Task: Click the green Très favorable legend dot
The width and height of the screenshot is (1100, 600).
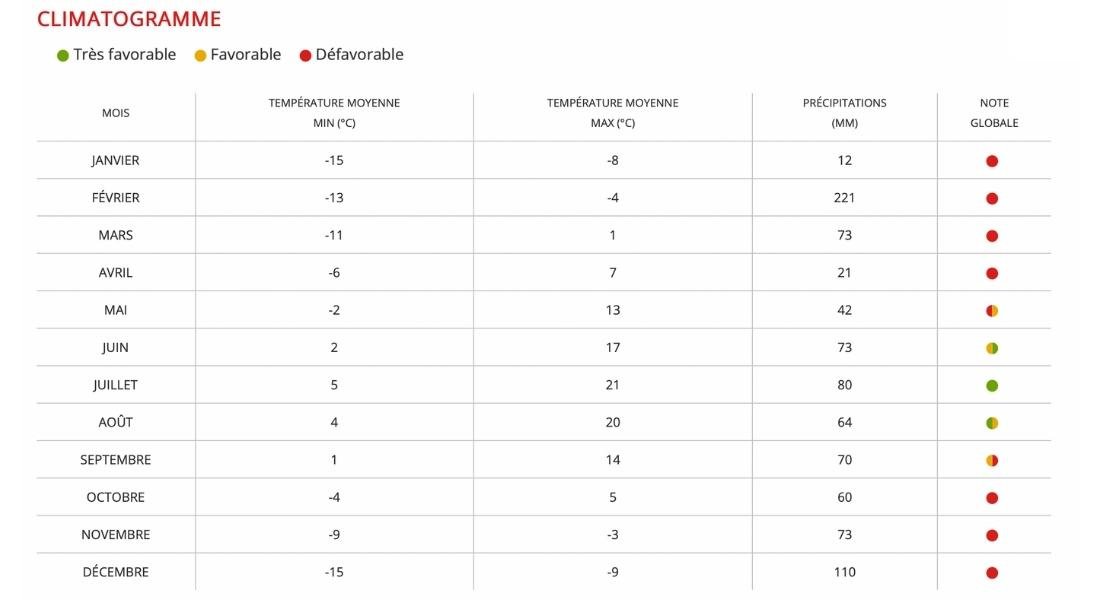Action: (x=62, y=55)
